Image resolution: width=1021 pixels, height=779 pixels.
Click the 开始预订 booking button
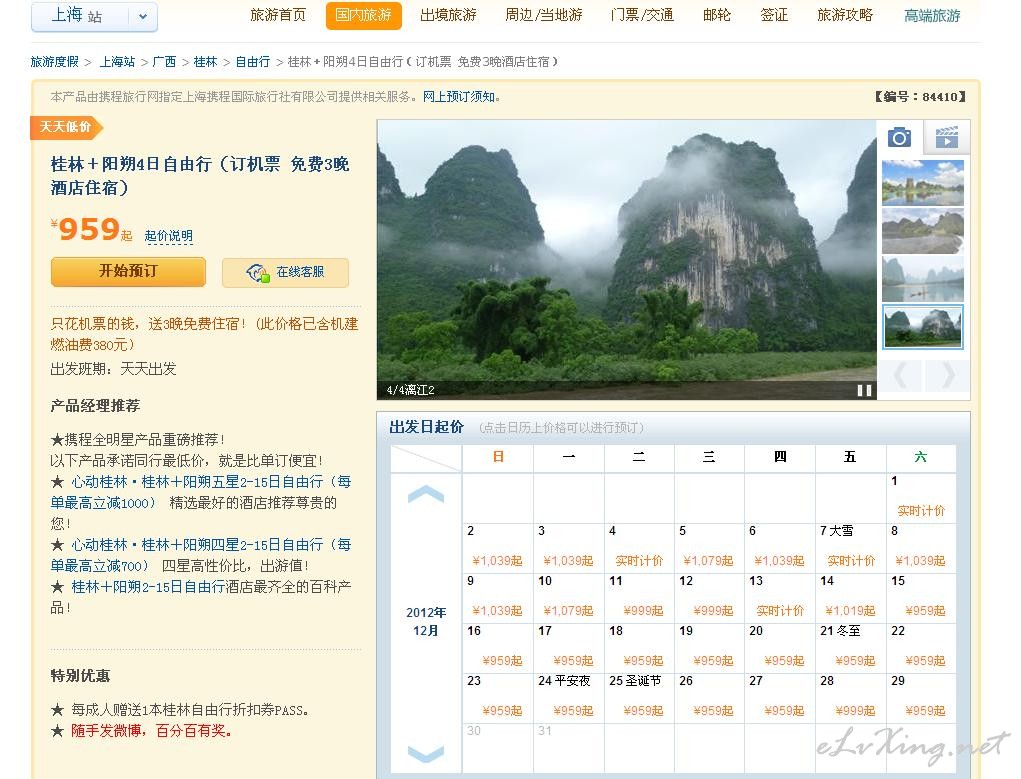coord(128,272)
